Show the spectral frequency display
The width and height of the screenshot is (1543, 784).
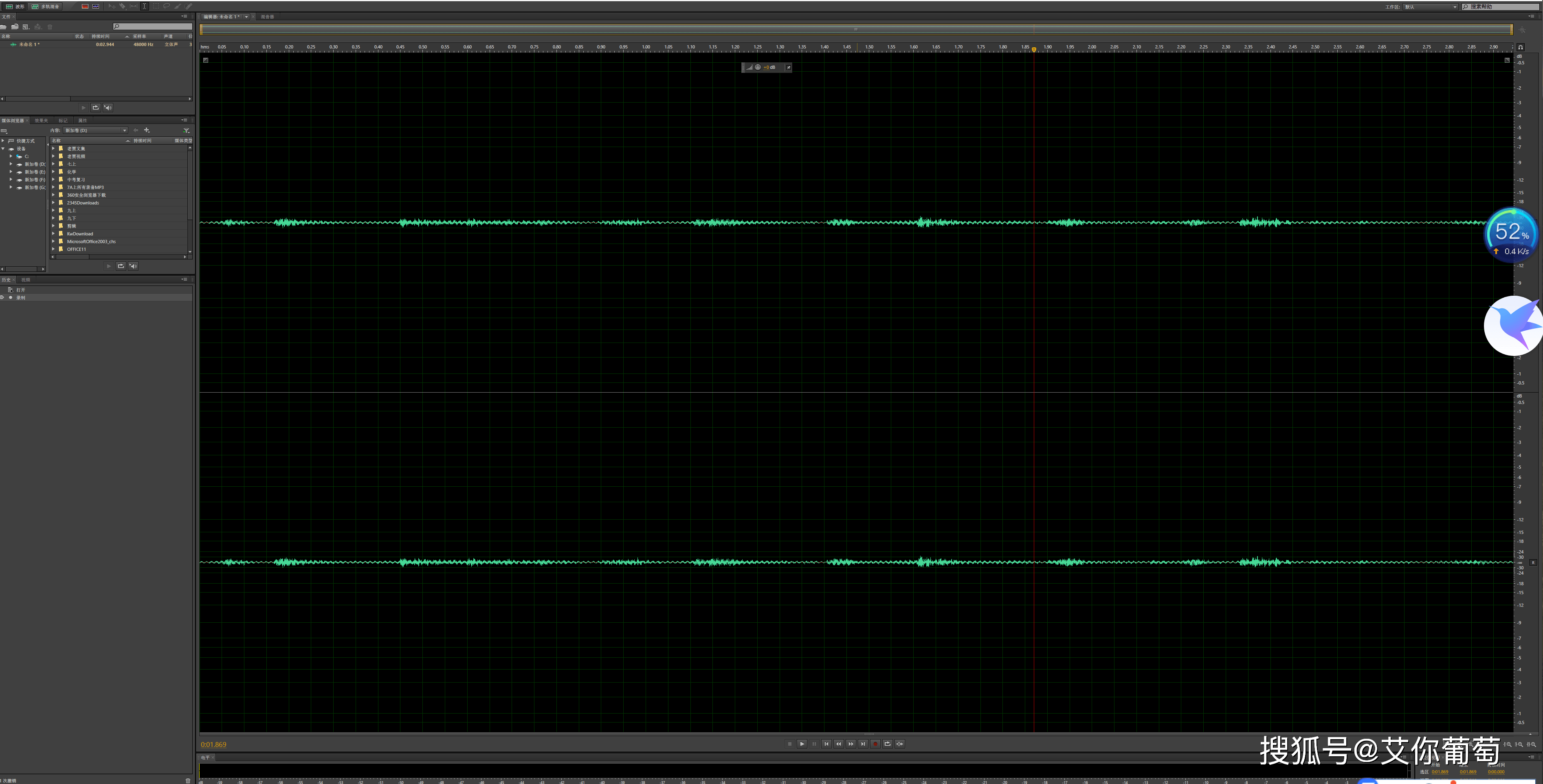(x=85, y=6)
